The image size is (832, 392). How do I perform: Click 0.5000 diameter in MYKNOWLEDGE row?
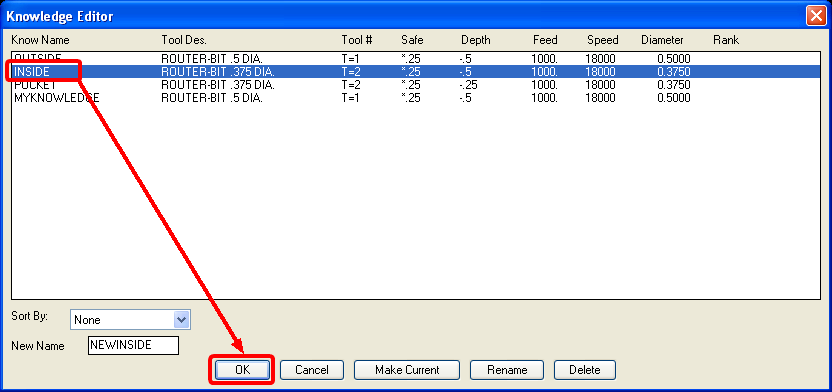[674, 98]
